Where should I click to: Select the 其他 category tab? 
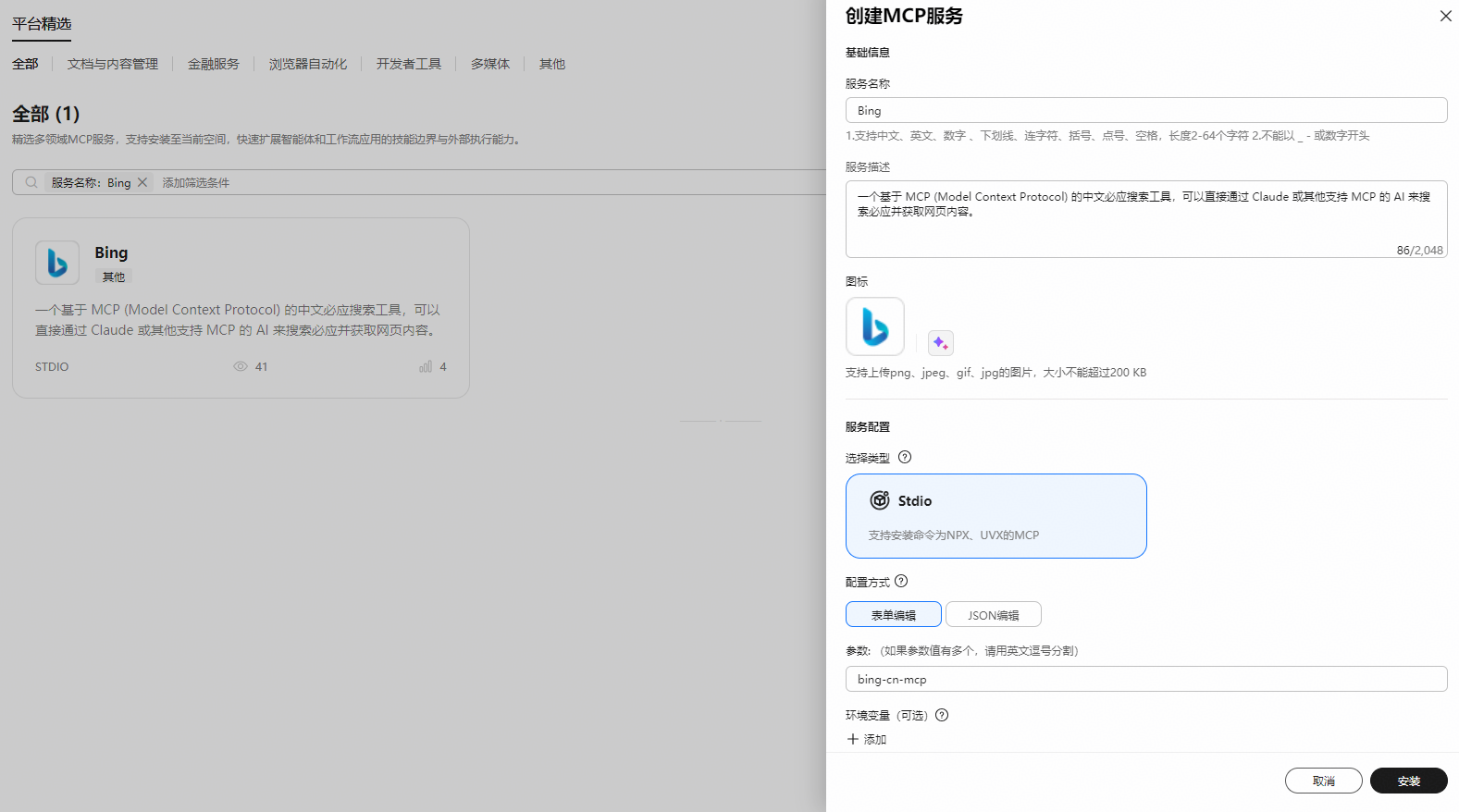tap(552, 64)
